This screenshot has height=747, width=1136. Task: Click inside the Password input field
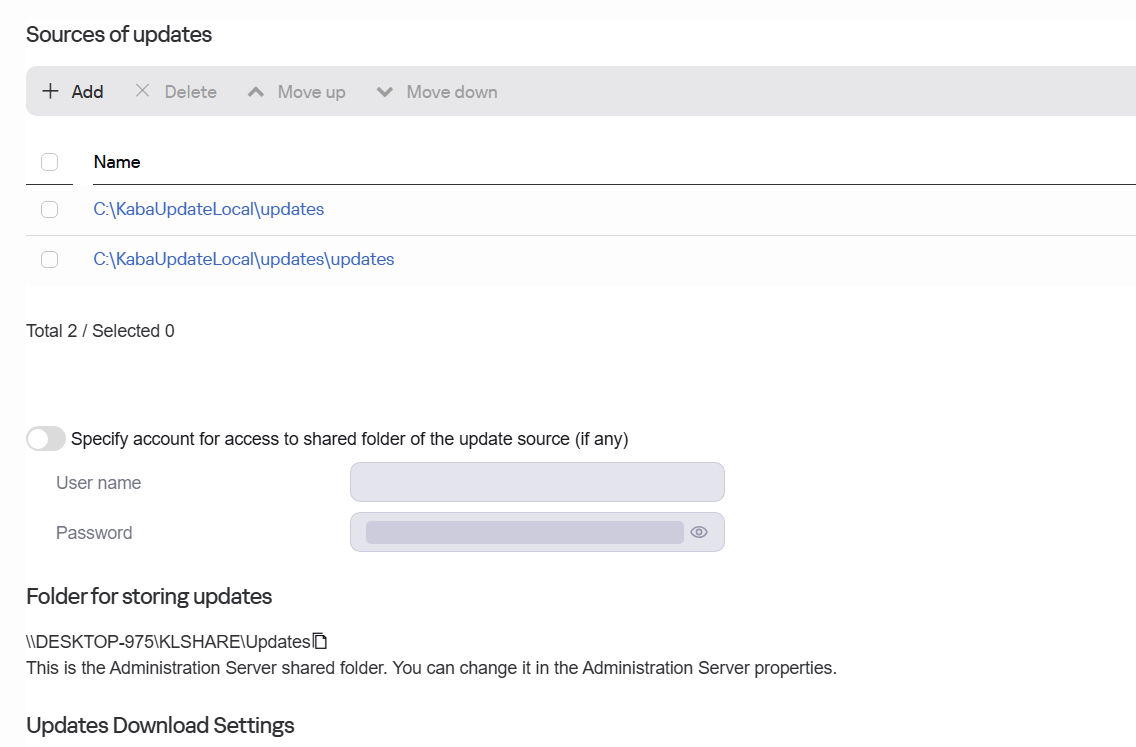(x=524, y=532)
